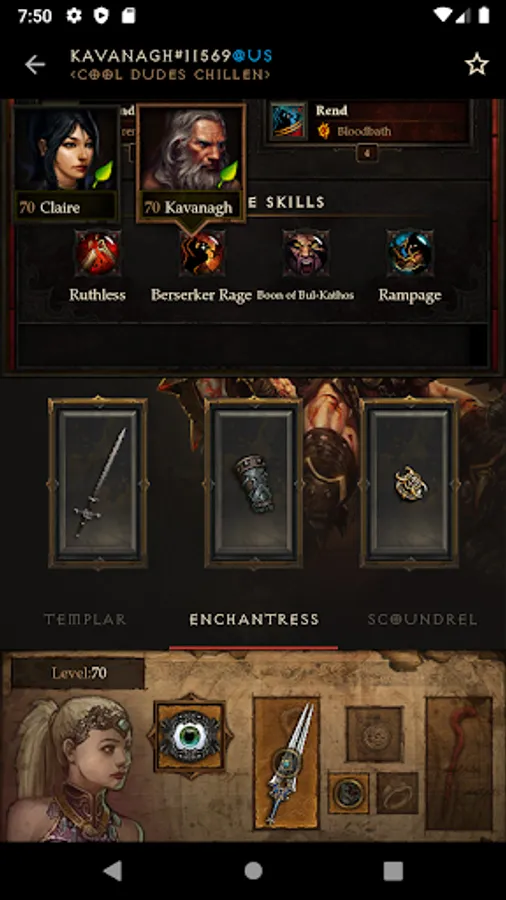The height and width of the screenshot is (900, 506).
Task: Tap the Android home navigation button
Action: [x=253, y=871]
